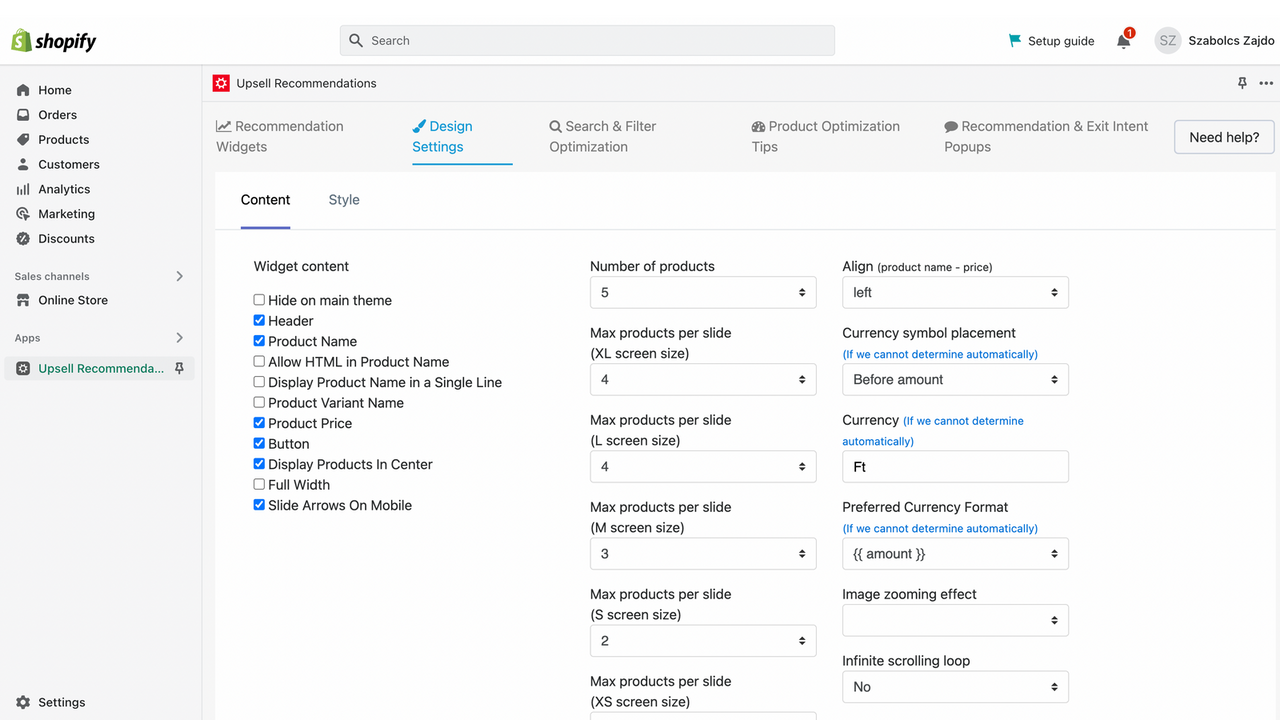Click the Need help? button
This screenshot has width=1280, height=720.
[x=1224, y=137]
